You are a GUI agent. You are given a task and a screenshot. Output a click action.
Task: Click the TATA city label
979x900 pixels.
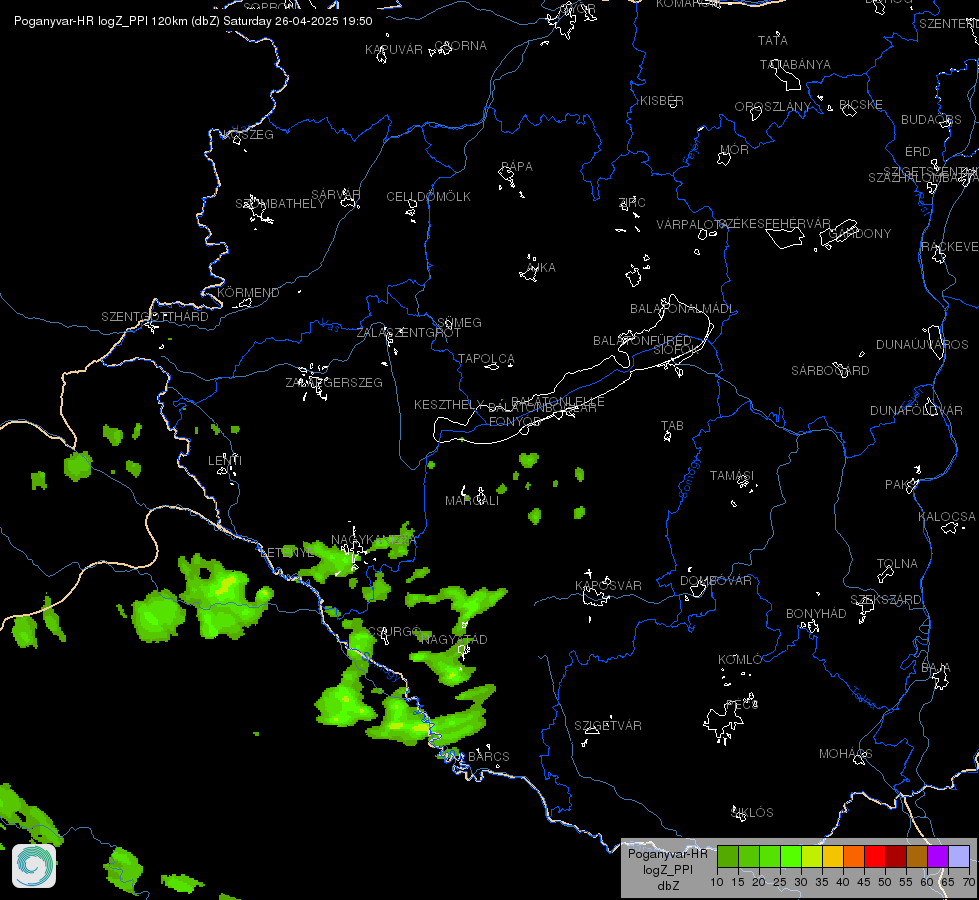tap(773, 41)
